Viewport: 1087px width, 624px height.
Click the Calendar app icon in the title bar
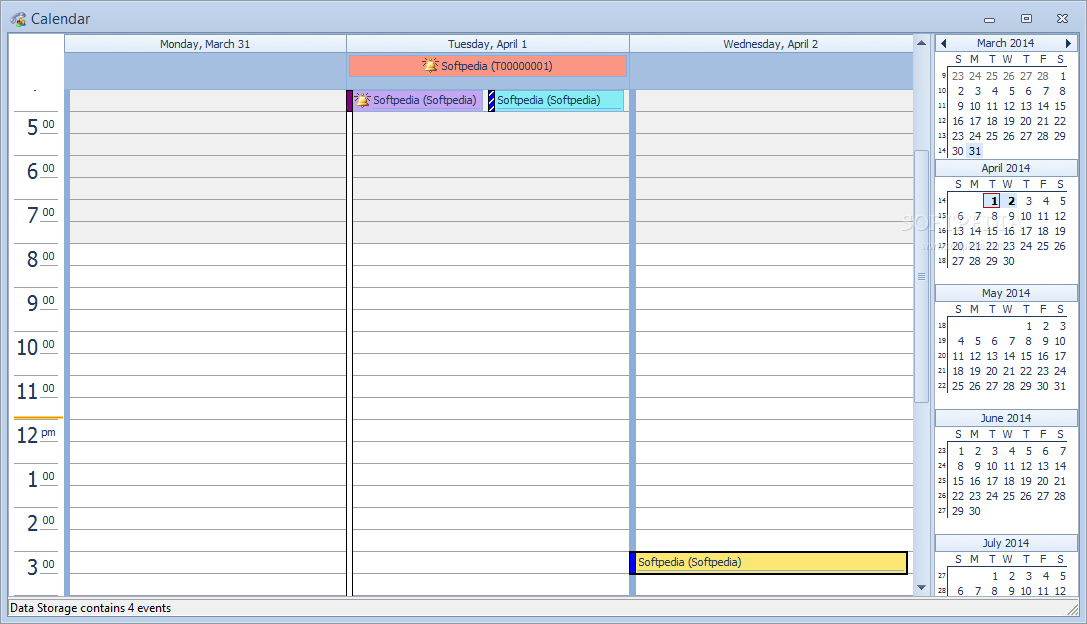click(x=18, y=19)
